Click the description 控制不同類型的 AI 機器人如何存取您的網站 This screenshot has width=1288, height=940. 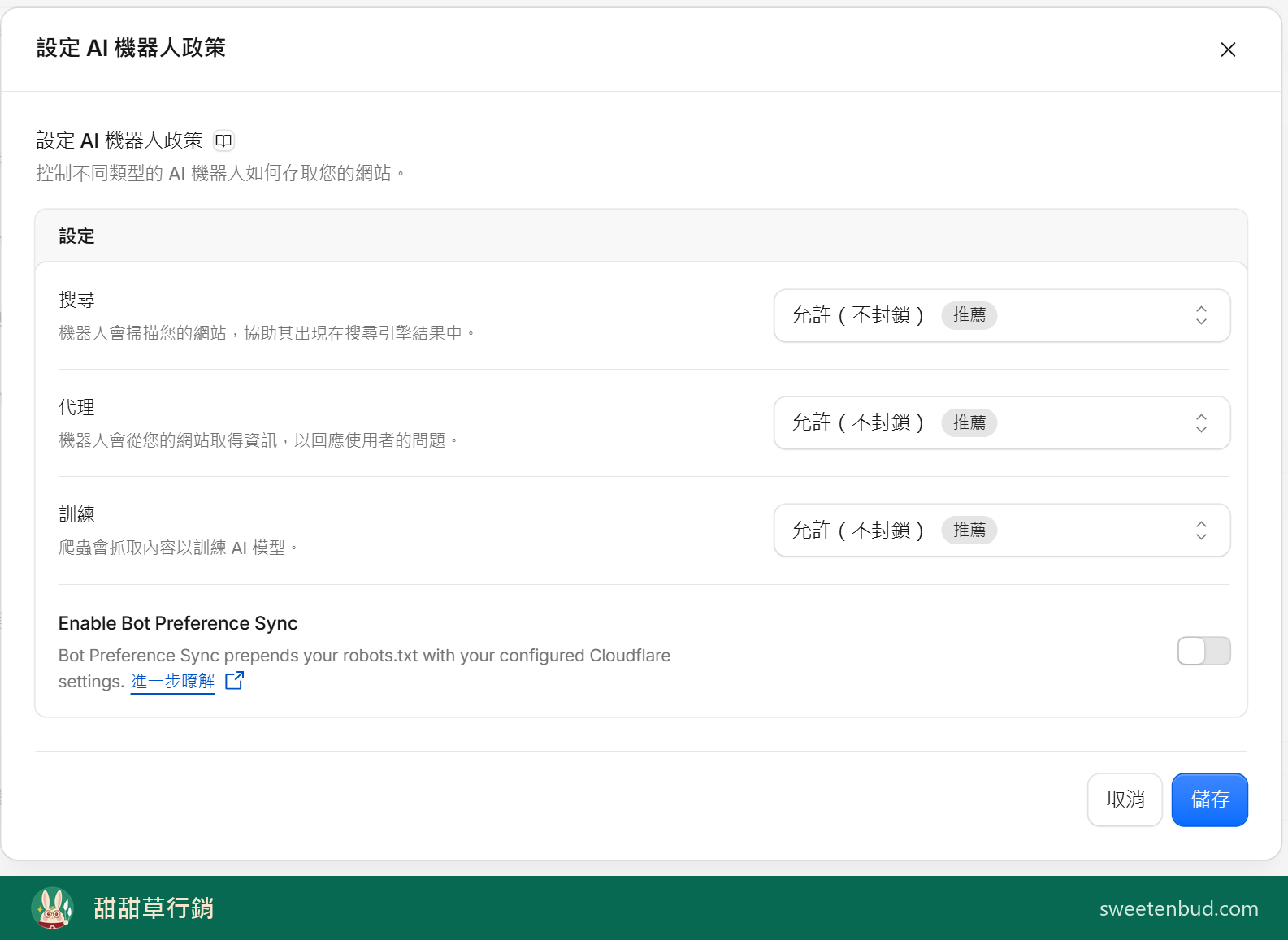coord(220,173)
